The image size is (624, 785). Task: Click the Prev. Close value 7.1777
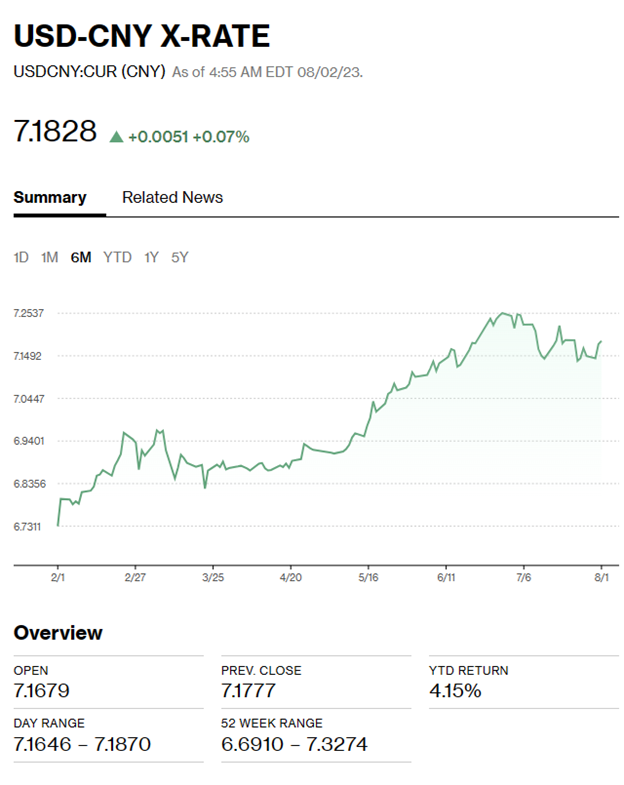(x=248, y=690)
